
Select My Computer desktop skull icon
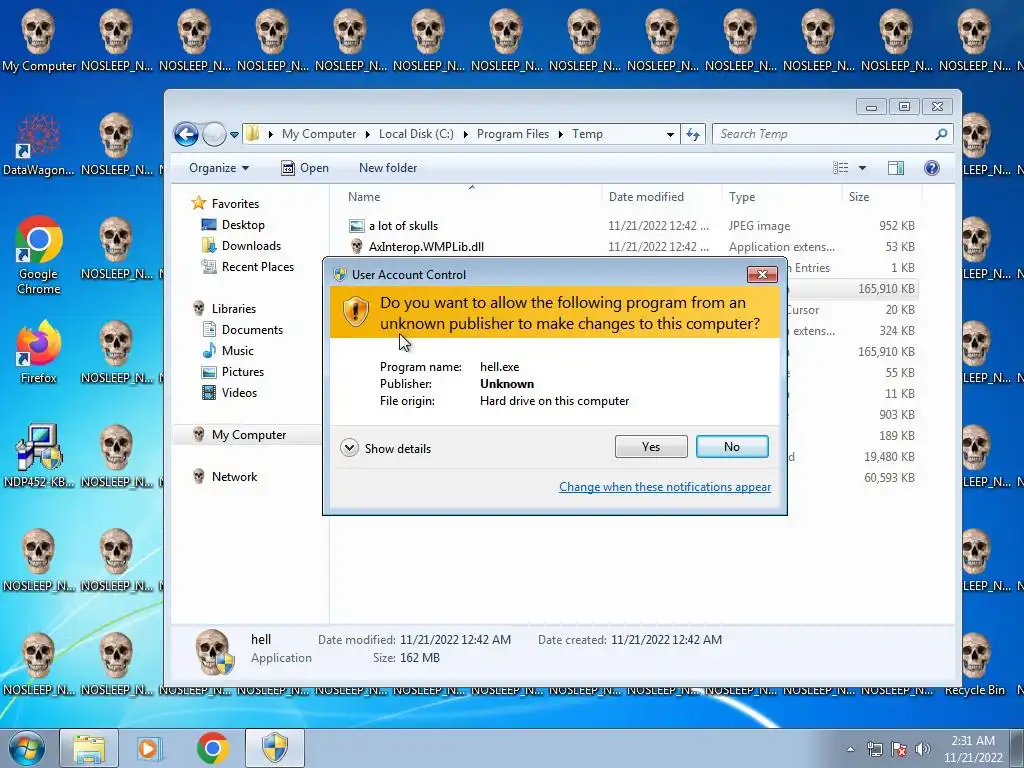coord(39,39)
